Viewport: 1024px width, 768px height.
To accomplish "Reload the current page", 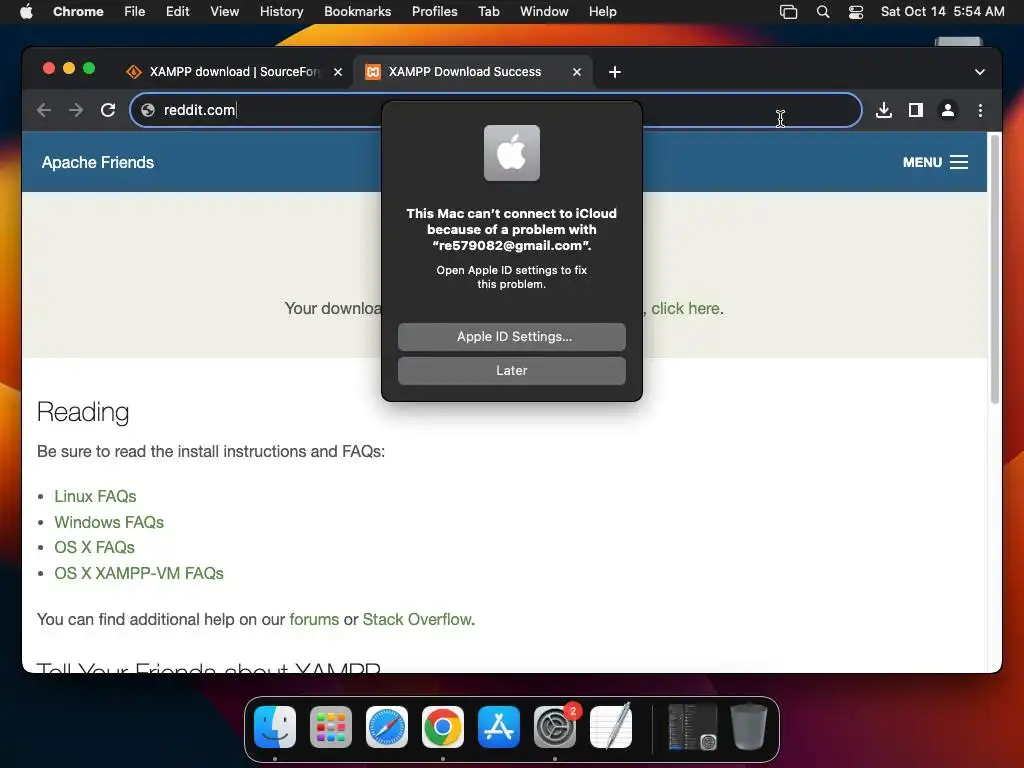I will click(x=108, y=110).
